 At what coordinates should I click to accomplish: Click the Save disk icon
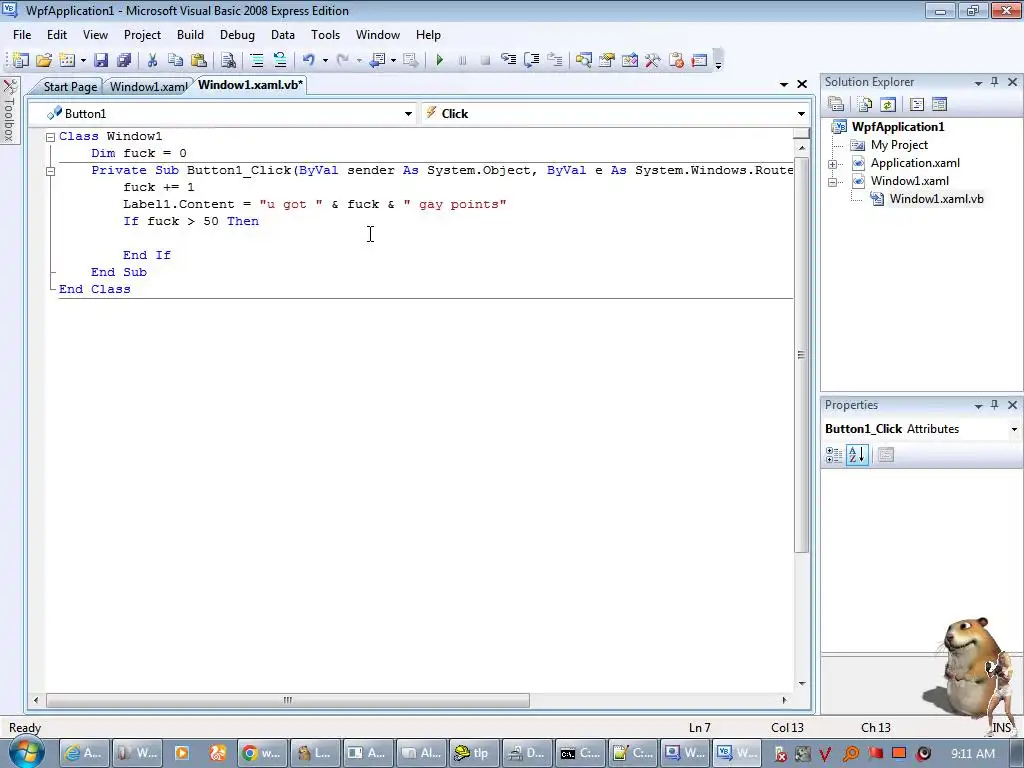point(101,60)
